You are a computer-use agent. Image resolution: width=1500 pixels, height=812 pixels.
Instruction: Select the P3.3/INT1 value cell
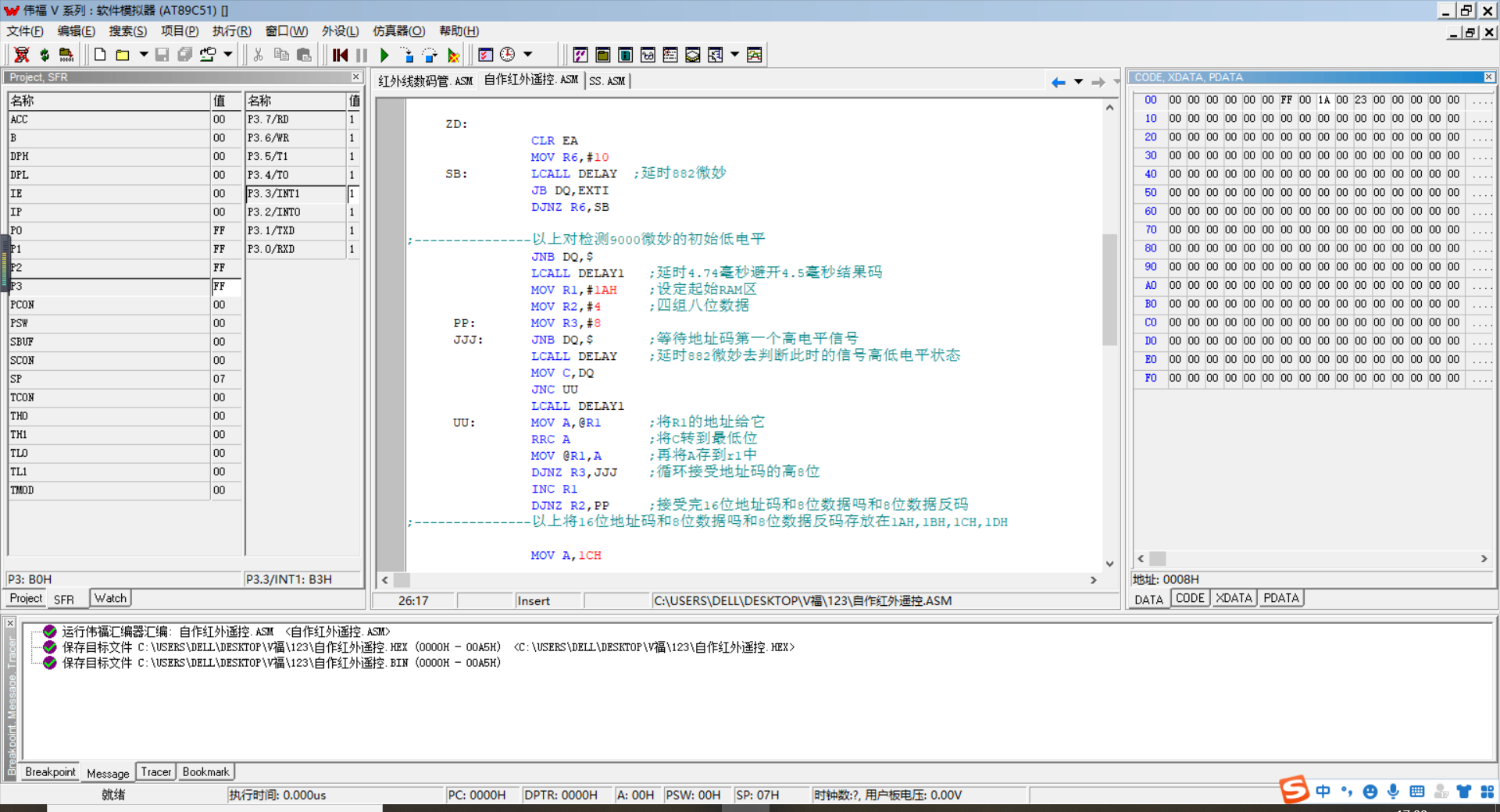point(352,194)
